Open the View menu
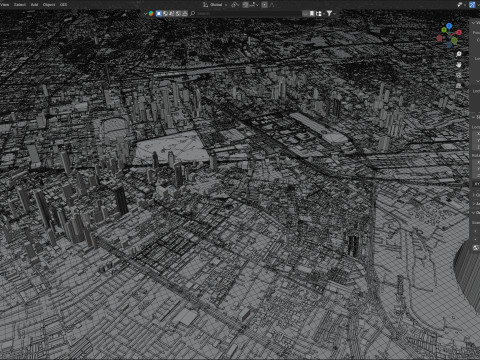This screenshot has height=360, width=480. pyautogui.click(x=5, y=5)
